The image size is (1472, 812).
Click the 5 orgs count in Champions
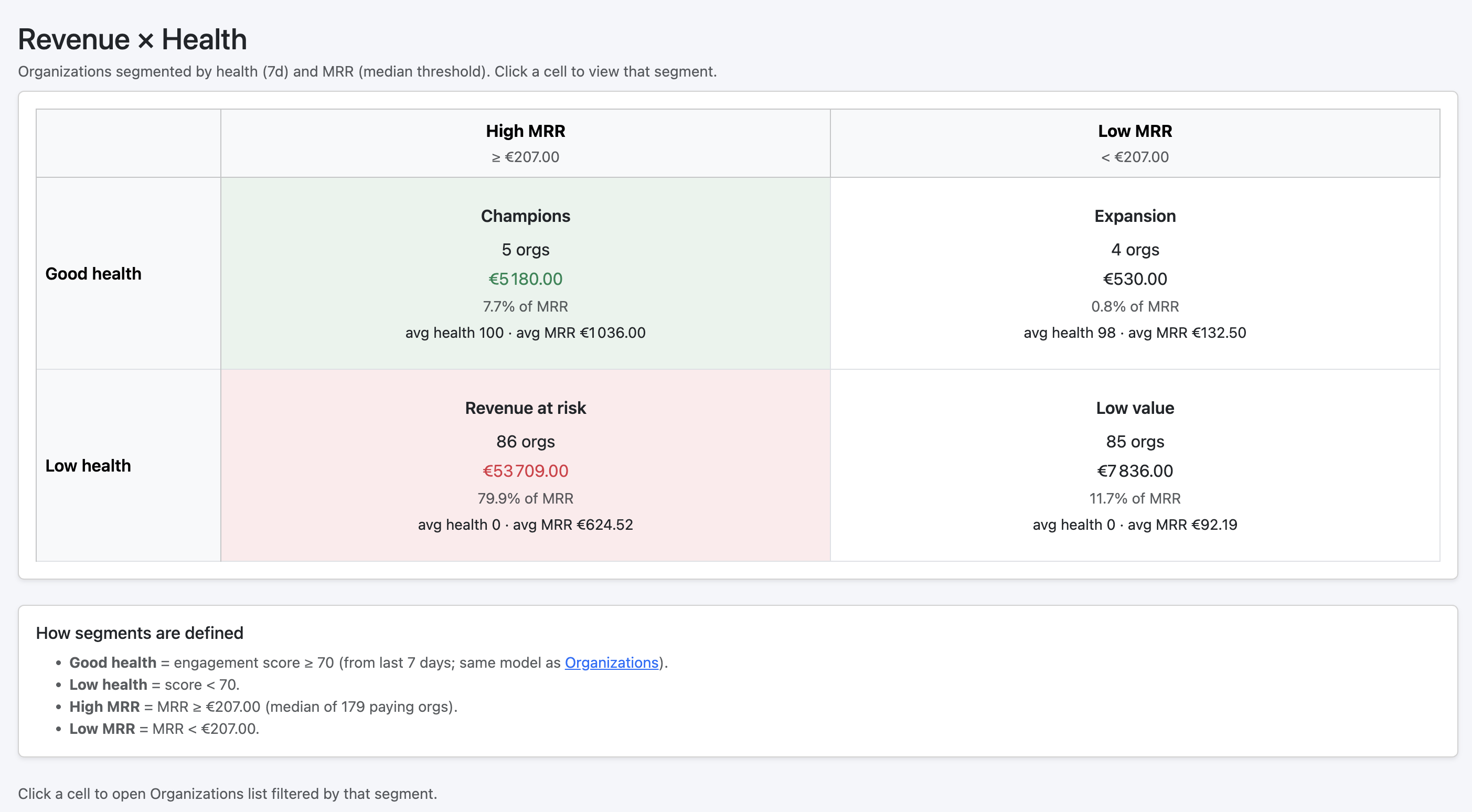(525, 249)
